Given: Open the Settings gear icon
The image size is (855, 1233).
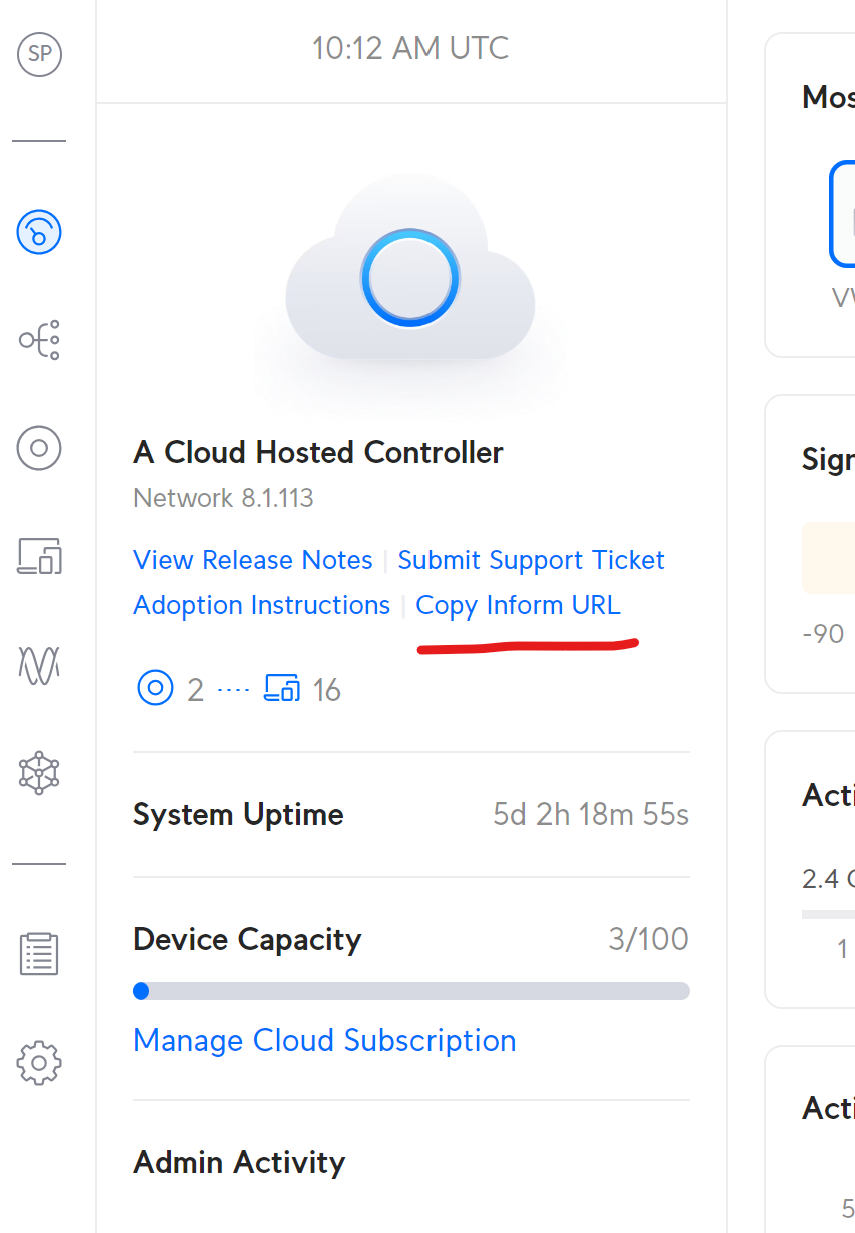Looking at the screenshot, I should click(39, 1062).
